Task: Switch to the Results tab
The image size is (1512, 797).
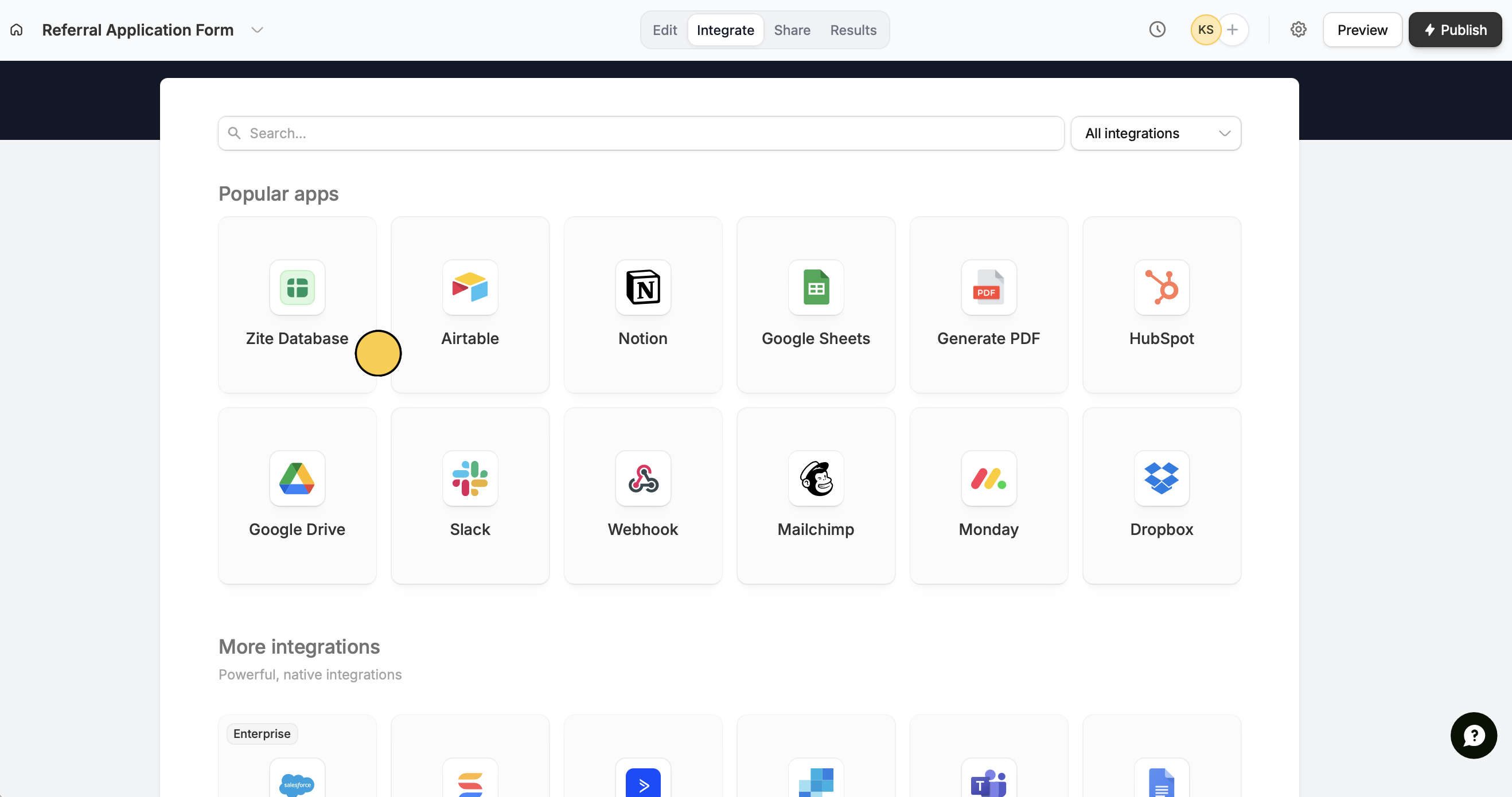Action: pyautogui.click(x=853, y=30)
